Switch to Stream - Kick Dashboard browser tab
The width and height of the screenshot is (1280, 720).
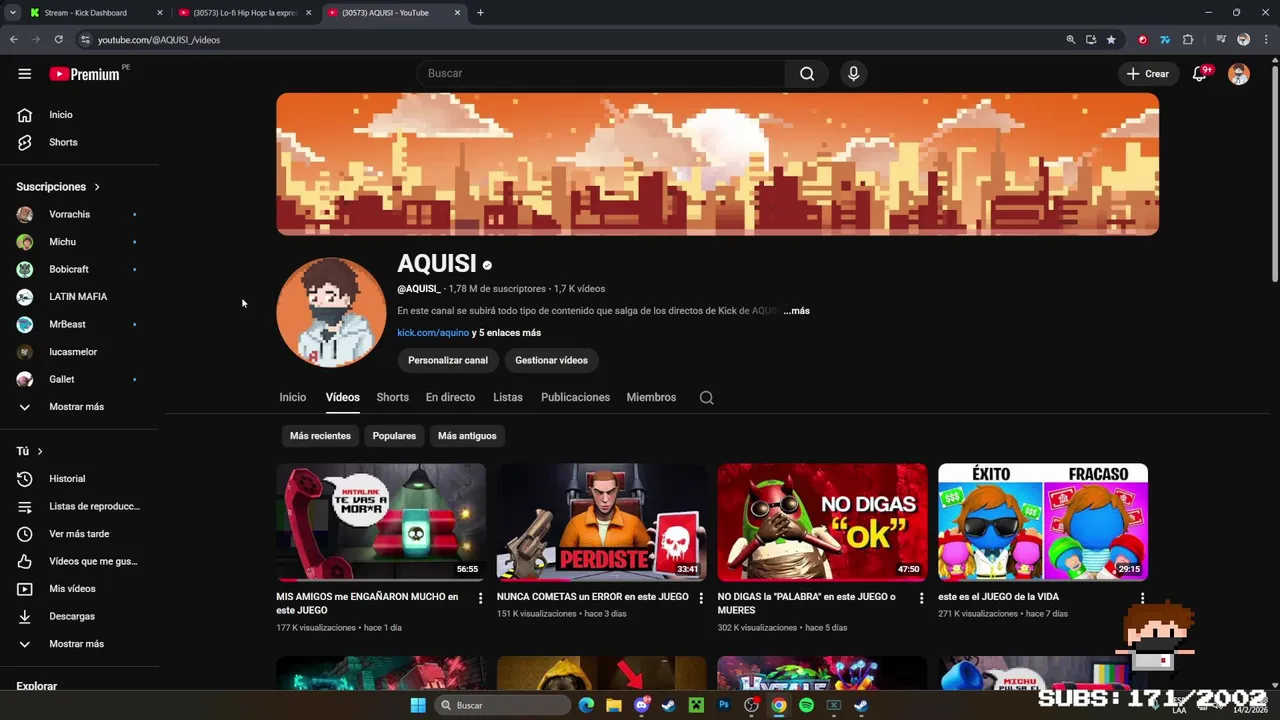coord(95,13)
